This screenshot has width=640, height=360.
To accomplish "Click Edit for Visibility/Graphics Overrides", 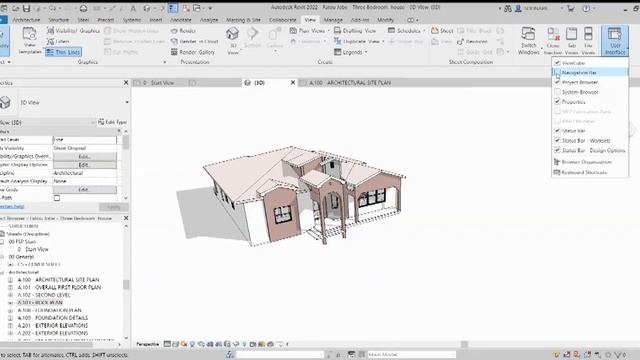I will (x=84, y=156).
